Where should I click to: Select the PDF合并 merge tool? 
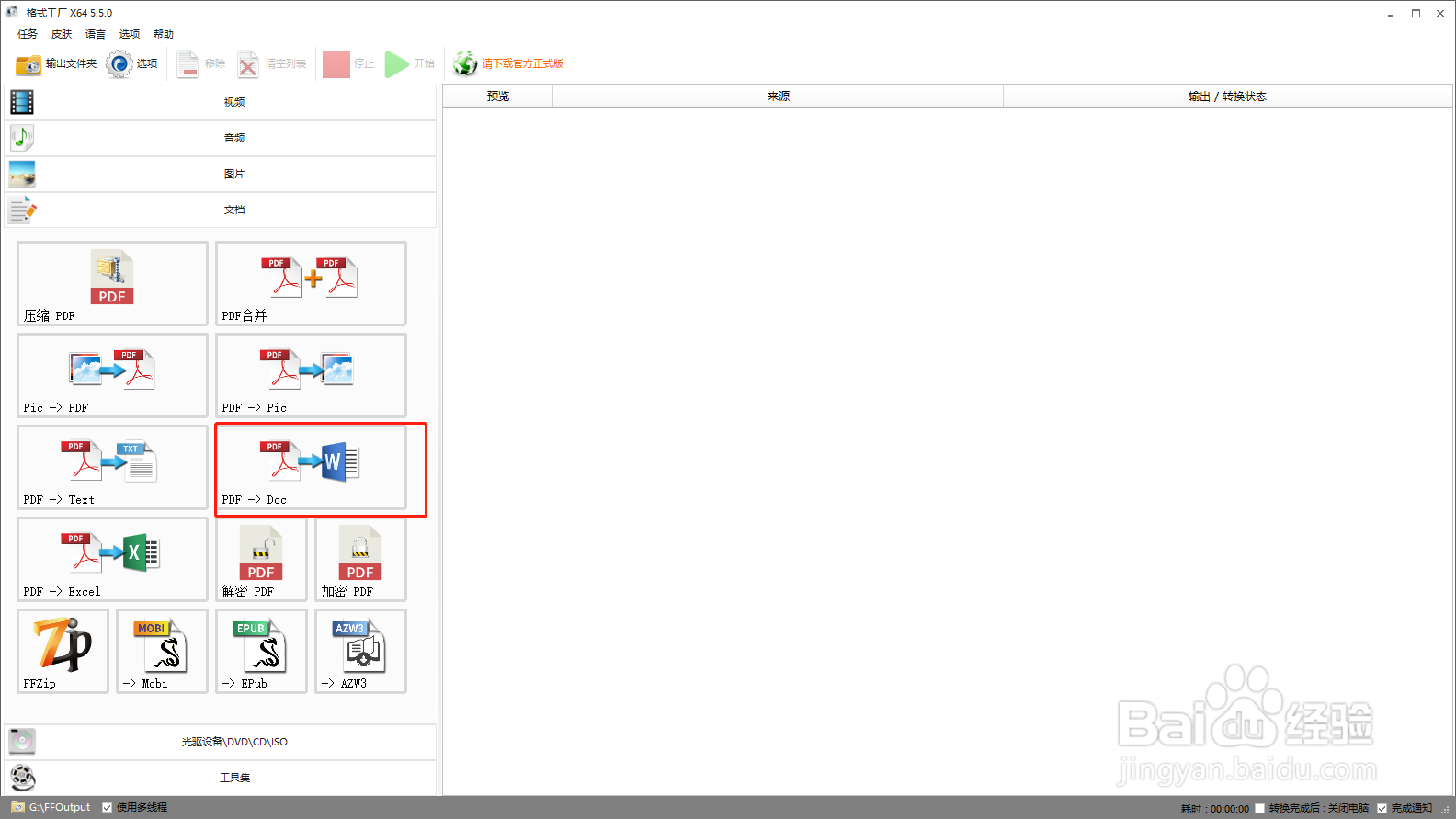click(311, 283)
